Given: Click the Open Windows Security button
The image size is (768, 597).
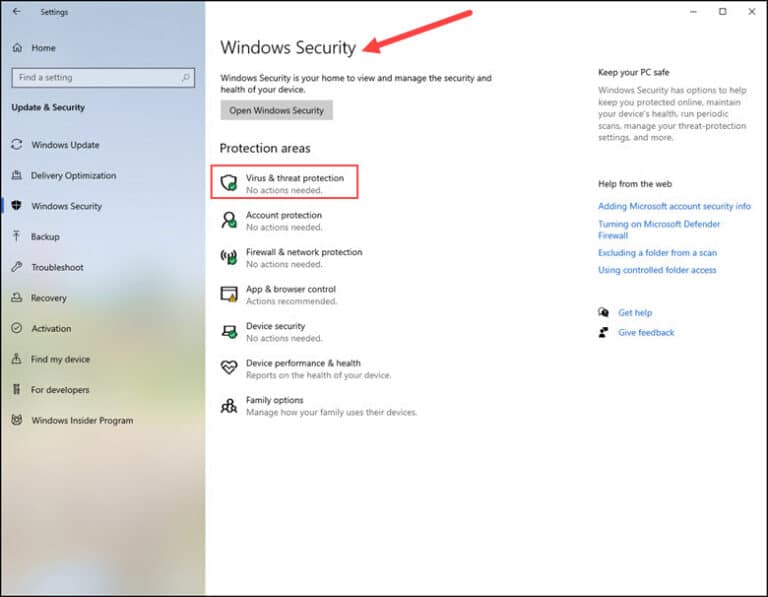Looking at the screenshot, I should point(276,110).
